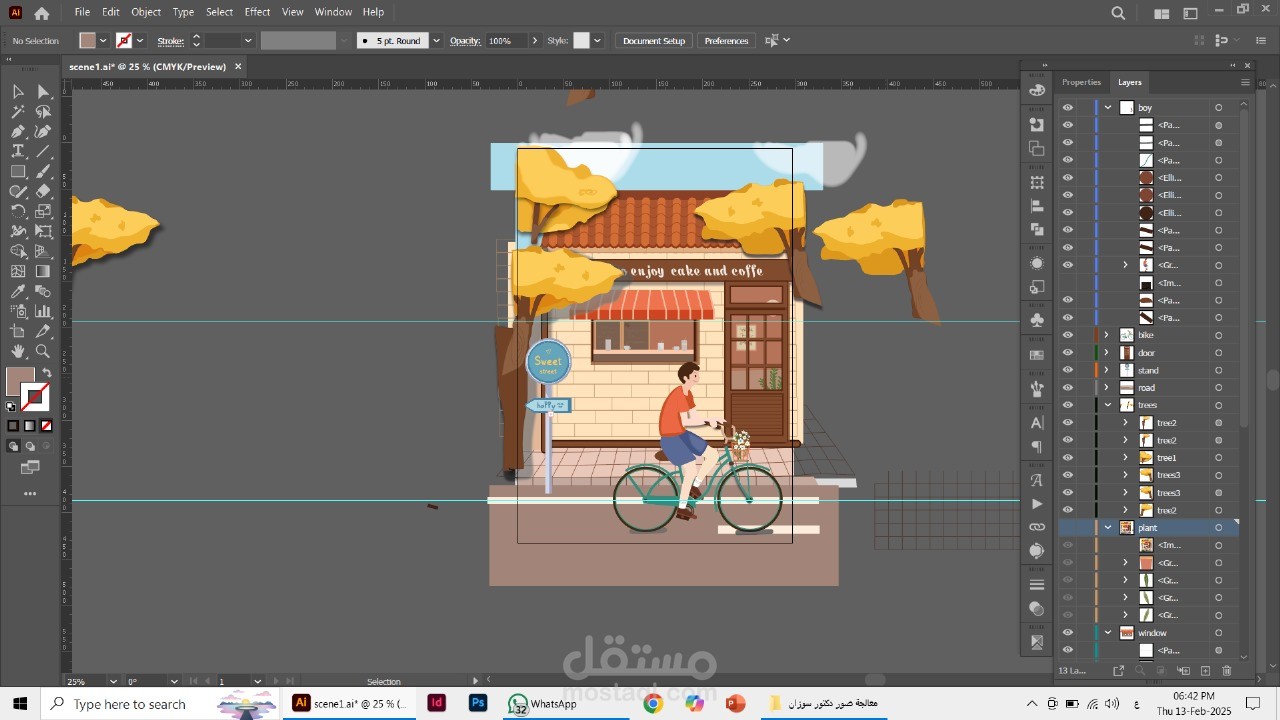Activate the Zoom tool

click(x=43, y=351)
